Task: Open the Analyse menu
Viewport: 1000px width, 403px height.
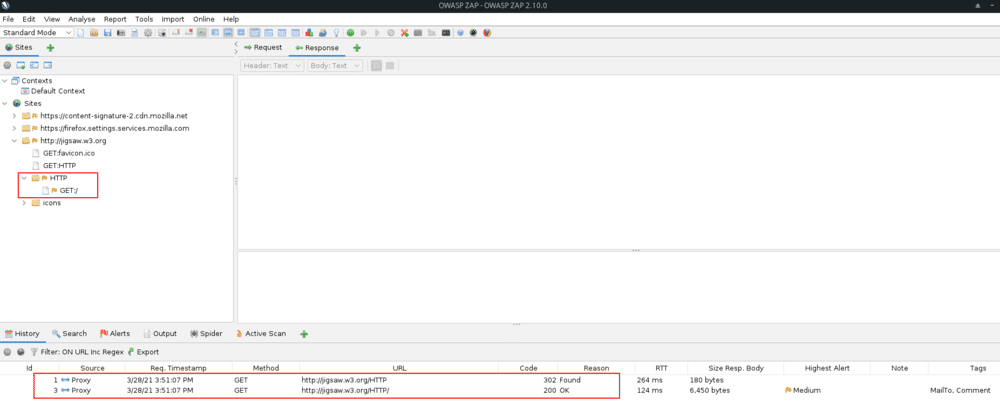Action: [82, 19]
